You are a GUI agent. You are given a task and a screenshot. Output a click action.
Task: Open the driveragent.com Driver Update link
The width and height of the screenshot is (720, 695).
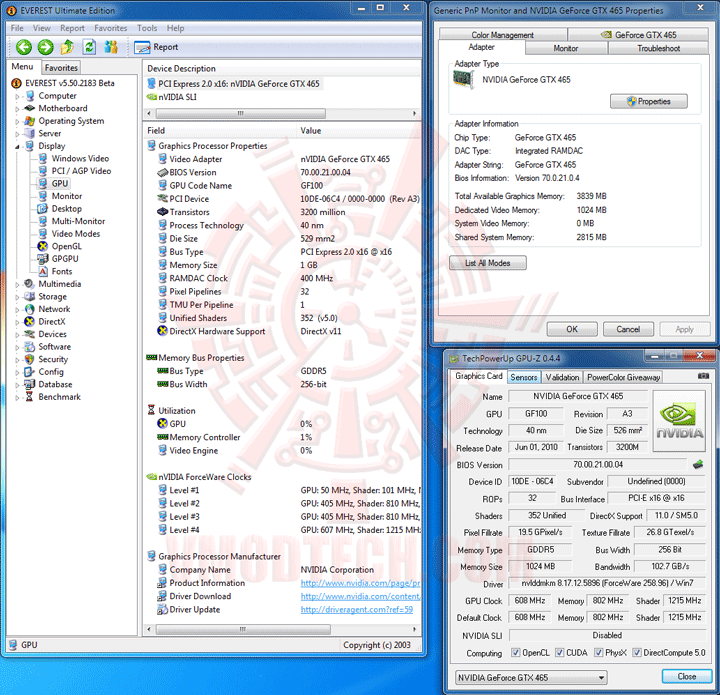click(x=357, y=610)
